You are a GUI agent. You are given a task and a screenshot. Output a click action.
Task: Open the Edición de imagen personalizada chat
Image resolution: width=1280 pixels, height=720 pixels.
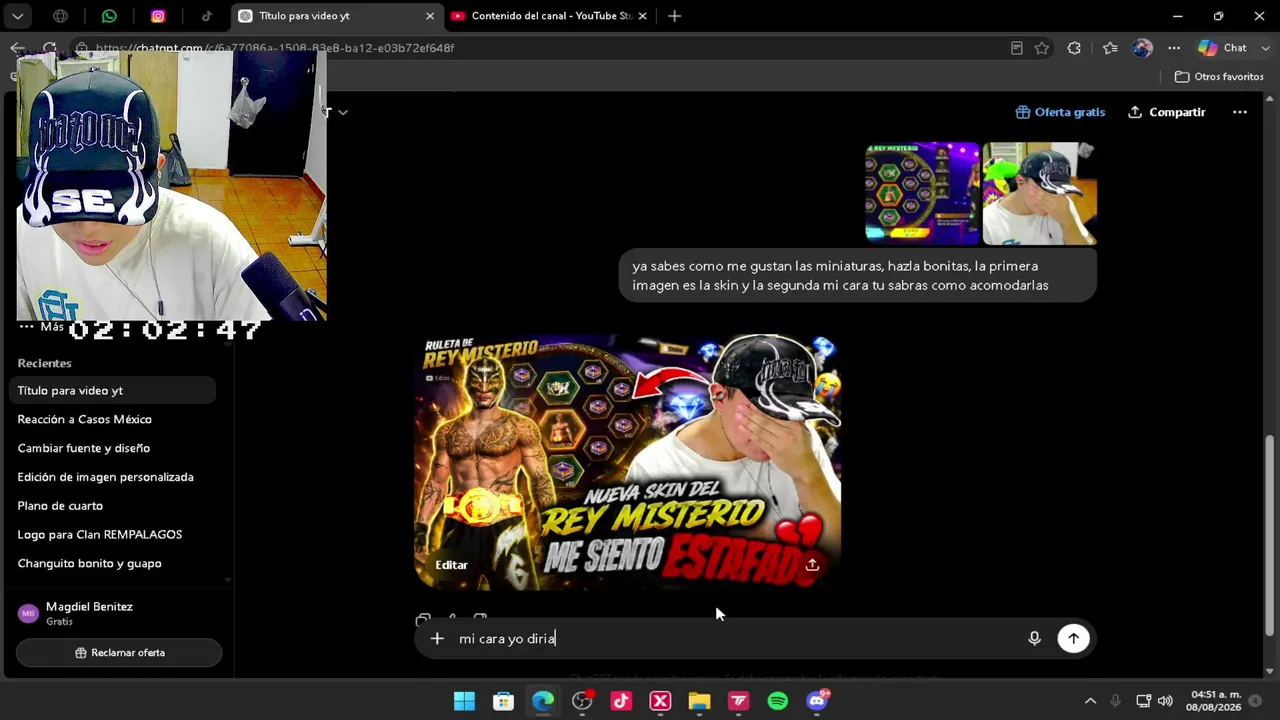(x=112, y=477)
